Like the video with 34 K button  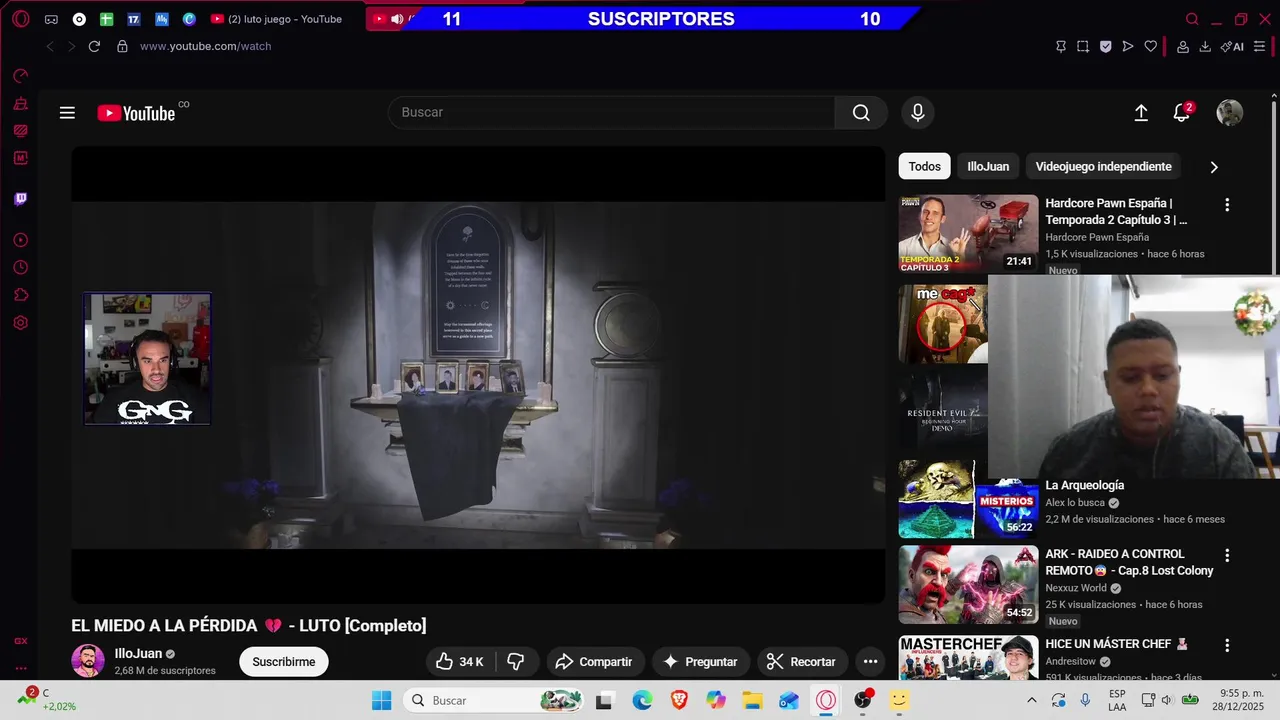coord(459,661)
